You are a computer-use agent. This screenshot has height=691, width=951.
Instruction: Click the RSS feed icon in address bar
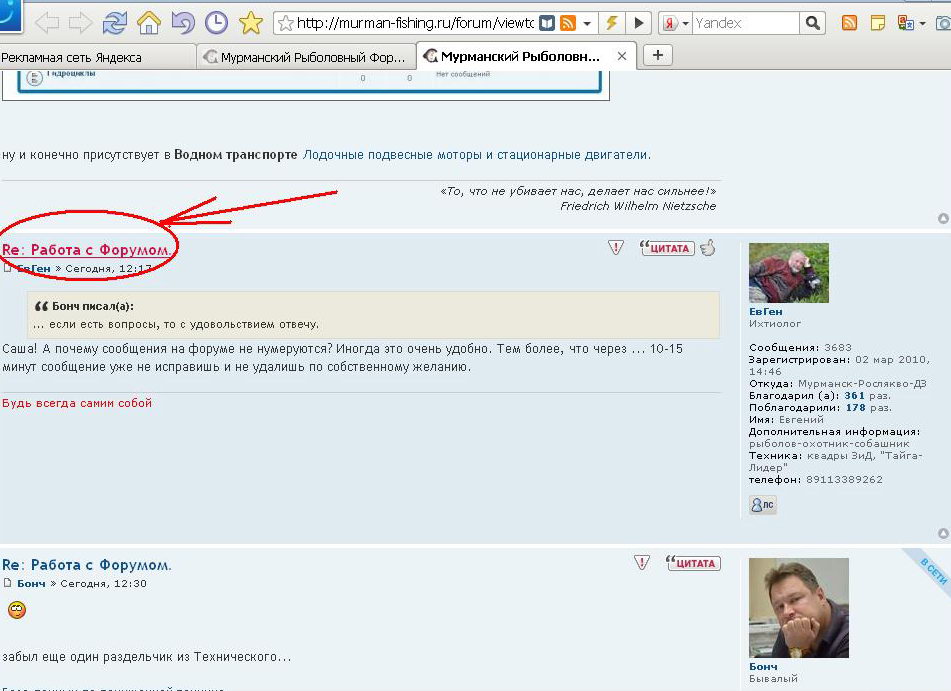[568, 23]
